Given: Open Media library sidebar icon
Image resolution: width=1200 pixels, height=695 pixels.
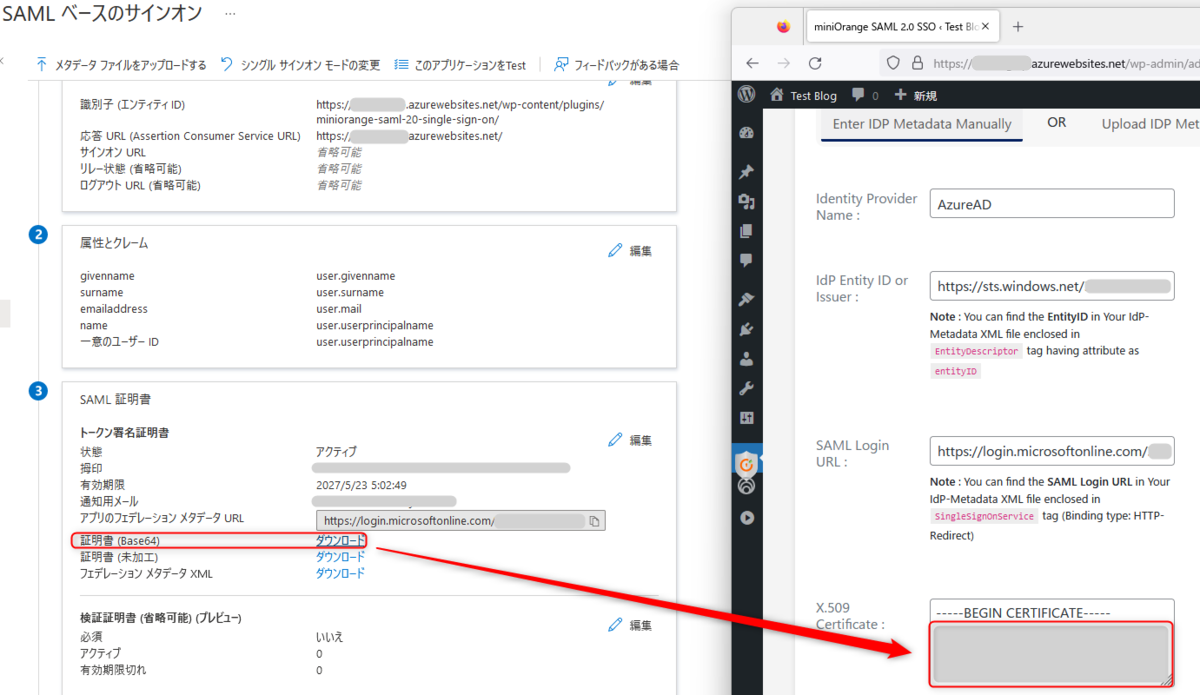Looking at the screenshot, I should [x=746, y=202].
